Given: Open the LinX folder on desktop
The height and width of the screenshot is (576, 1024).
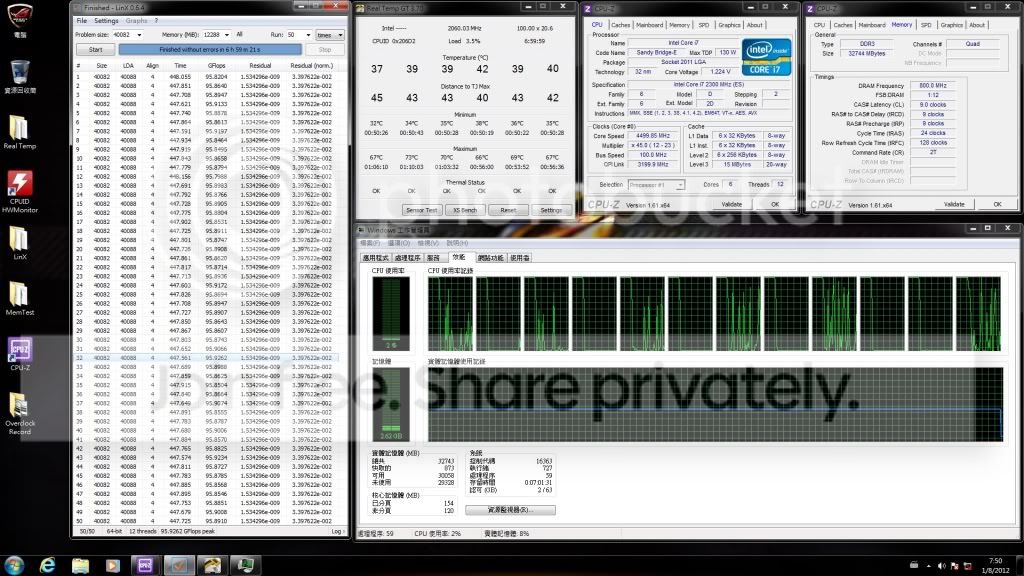Looking at the screenshot, I should (20, 242).
